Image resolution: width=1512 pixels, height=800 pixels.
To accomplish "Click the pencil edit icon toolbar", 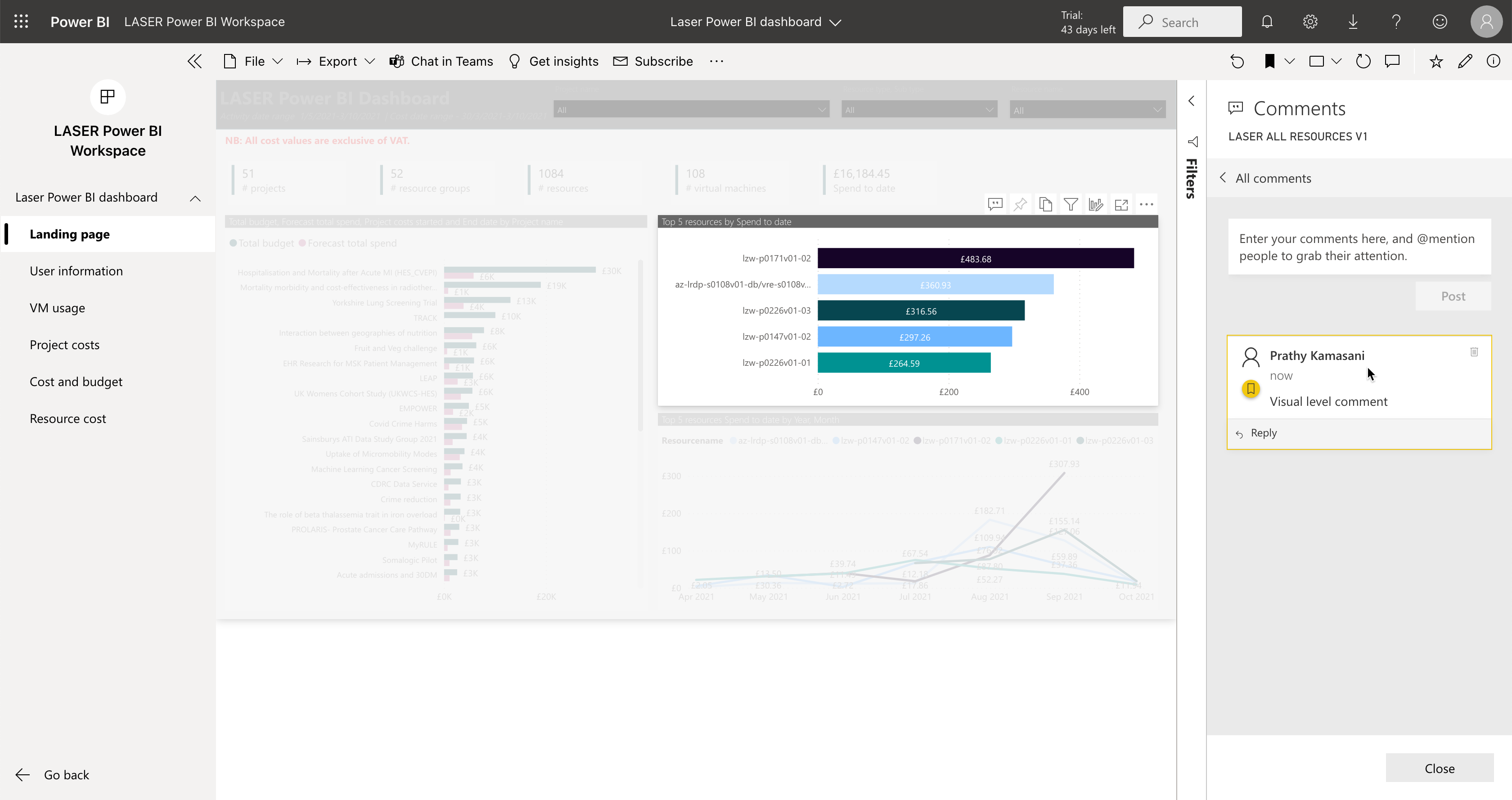I will point(1465,62).
